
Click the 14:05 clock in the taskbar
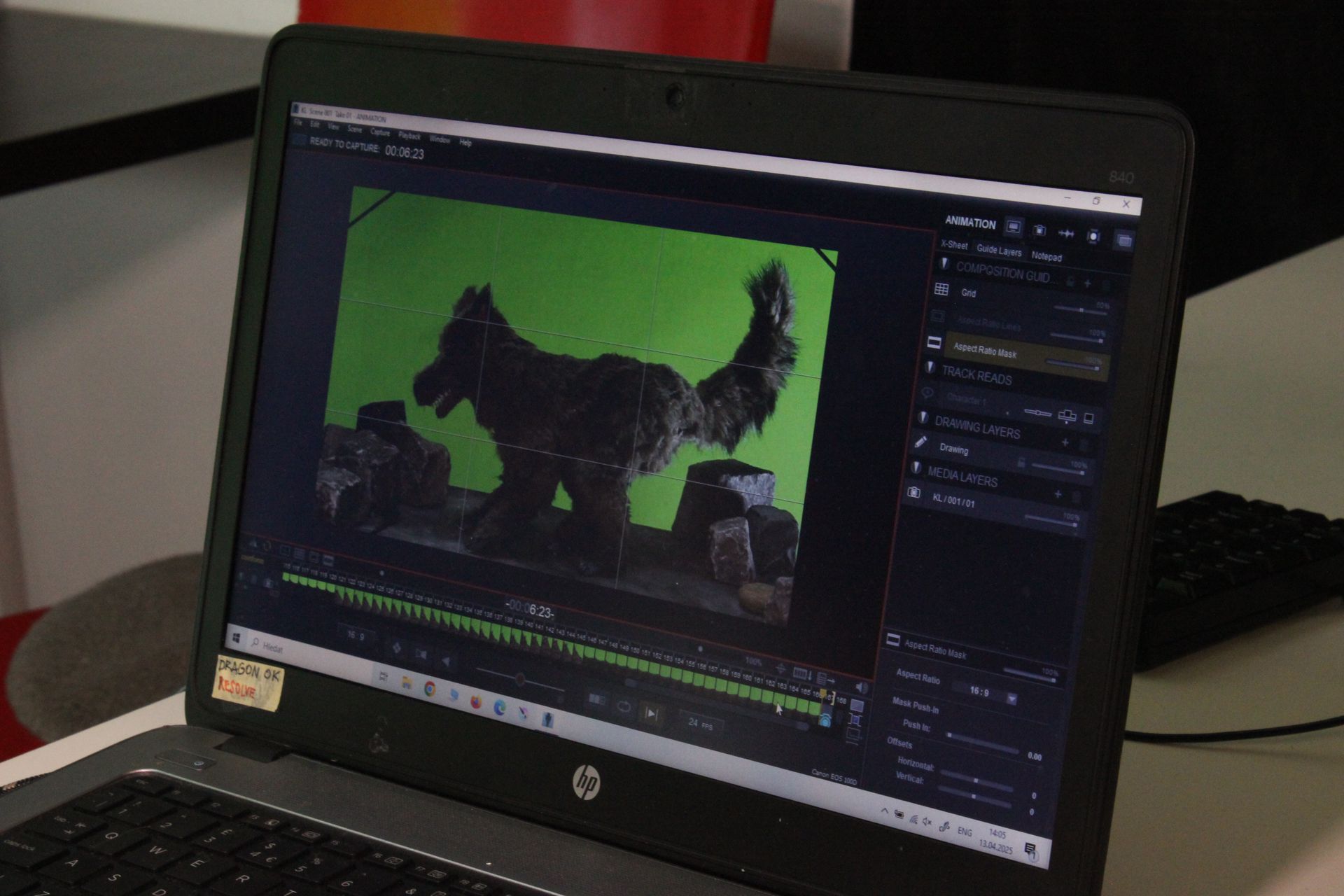point(997,834)
